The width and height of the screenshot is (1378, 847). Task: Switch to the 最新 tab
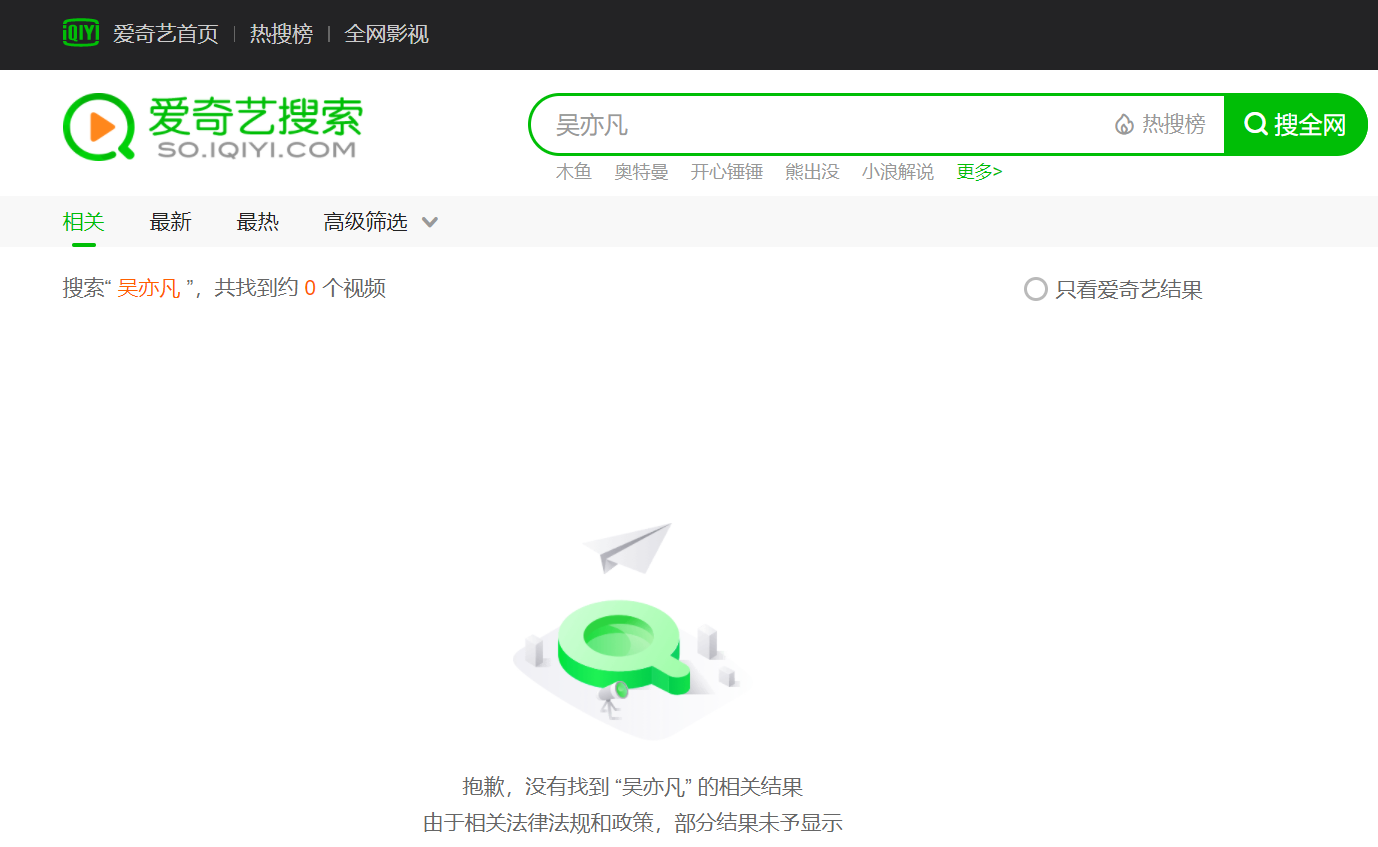point(171,222)
